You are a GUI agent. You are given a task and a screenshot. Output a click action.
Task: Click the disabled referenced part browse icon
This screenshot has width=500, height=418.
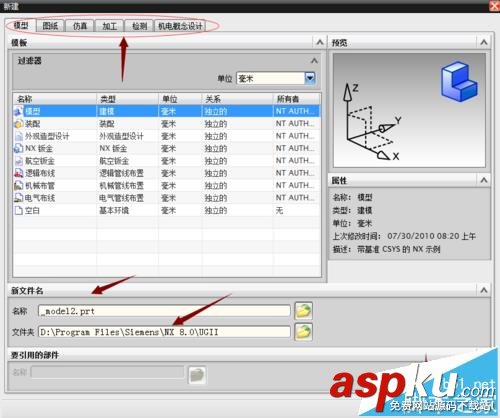tap(197, 375)
